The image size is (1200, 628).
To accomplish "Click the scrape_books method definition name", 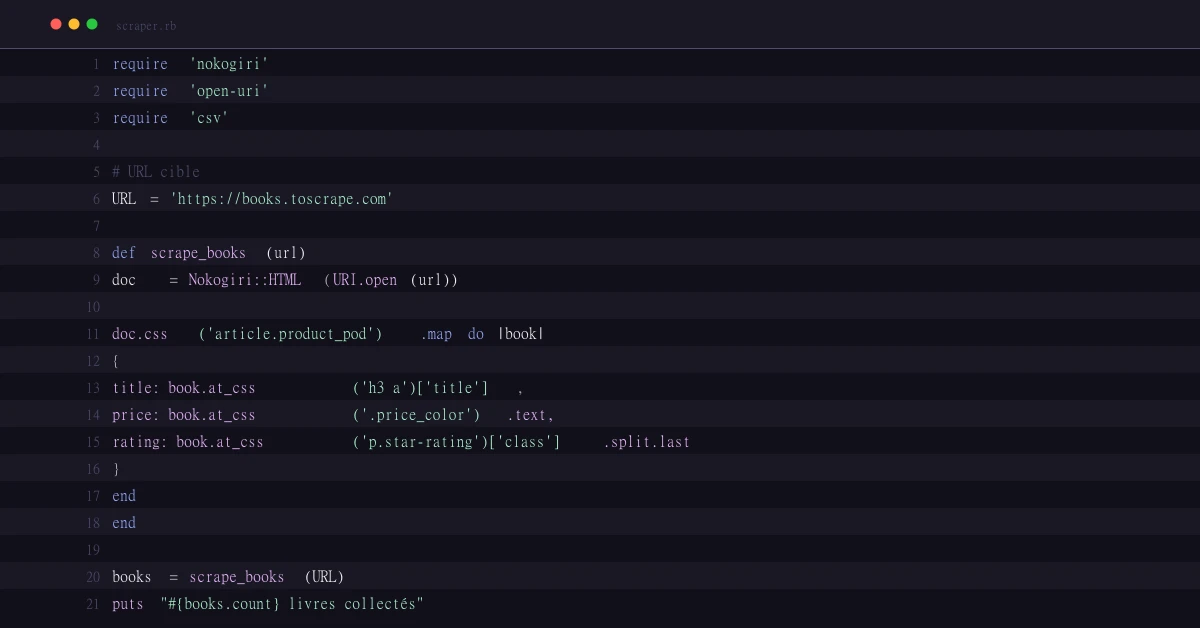I will point(198,253).
